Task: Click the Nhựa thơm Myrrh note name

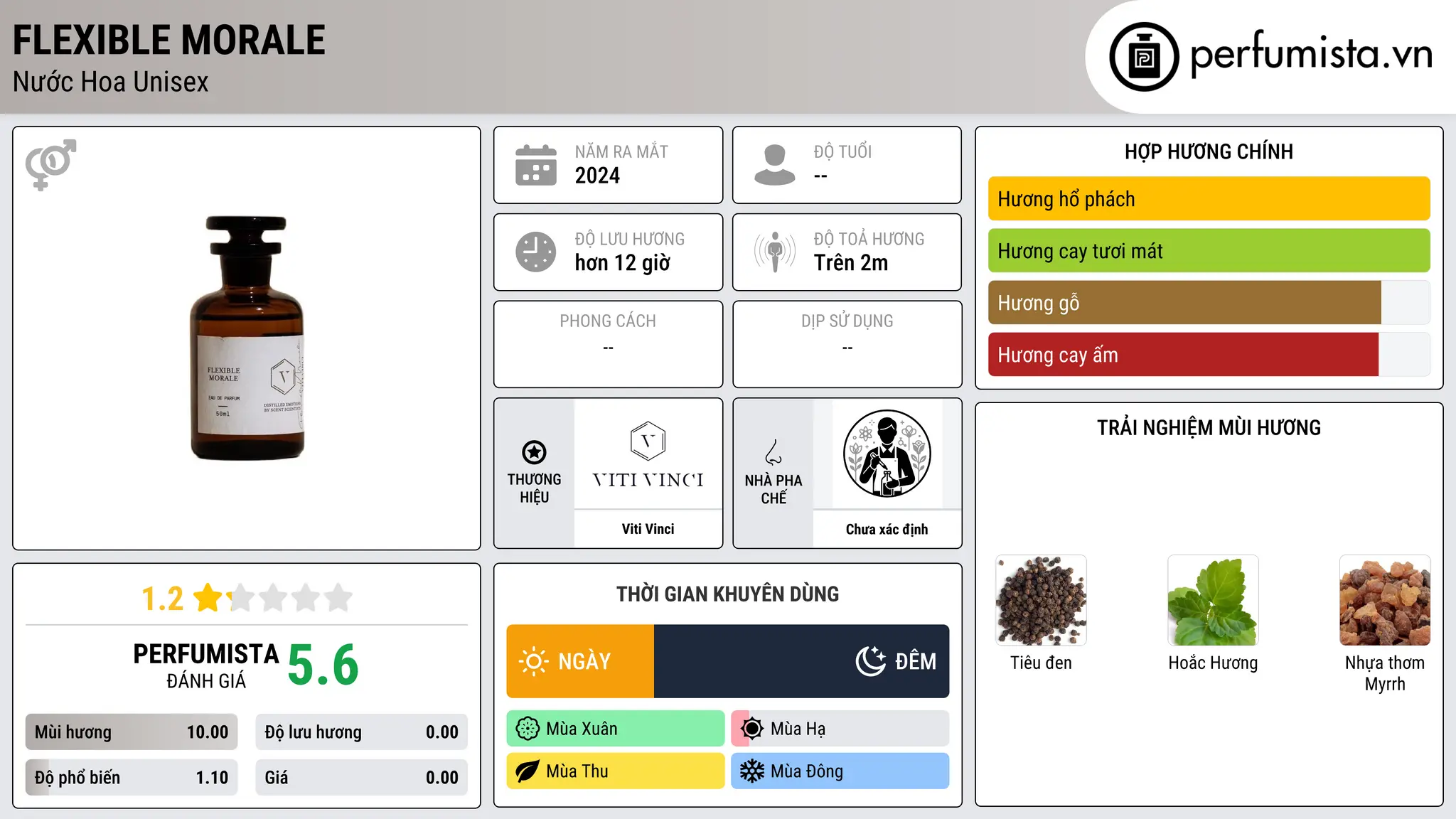Action: pos(1385,673)
